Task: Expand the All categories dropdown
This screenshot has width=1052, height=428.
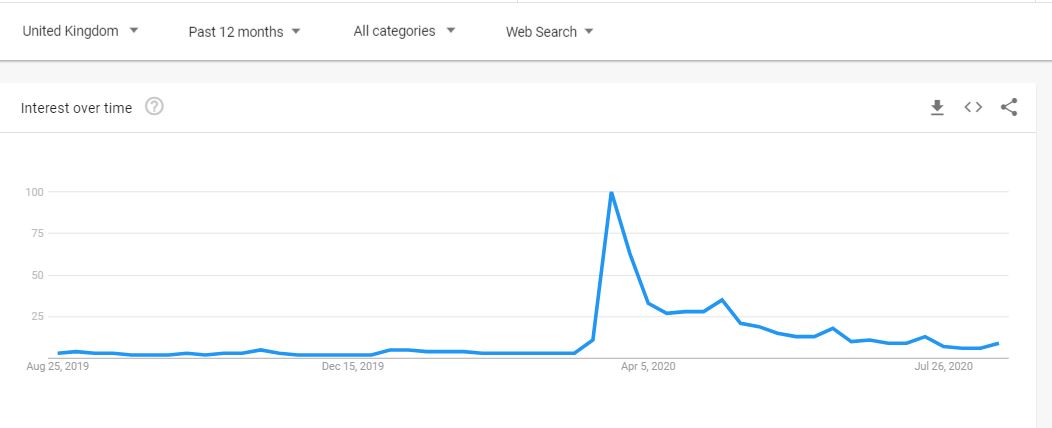Action: [405, 31]
